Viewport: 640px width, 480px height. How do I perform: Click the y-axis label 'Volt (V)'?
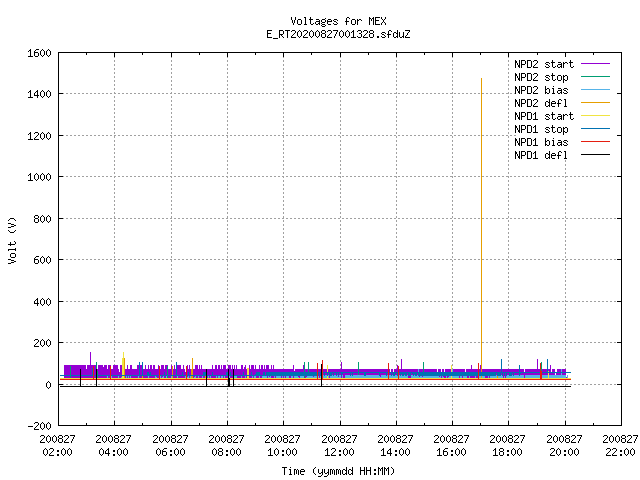12,240
